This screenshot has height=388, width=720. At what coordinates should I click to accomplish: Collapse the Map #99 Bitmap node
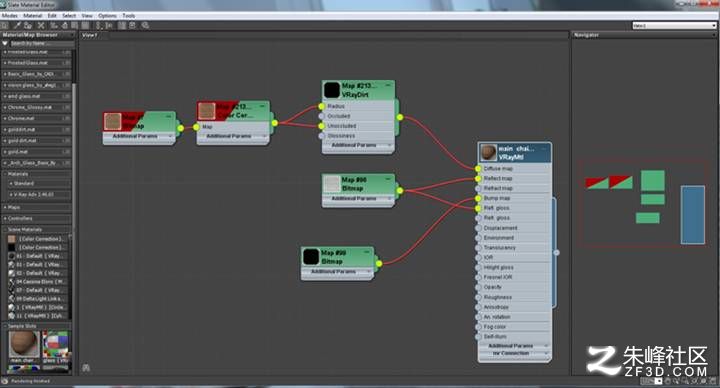(x=367, y=252)
